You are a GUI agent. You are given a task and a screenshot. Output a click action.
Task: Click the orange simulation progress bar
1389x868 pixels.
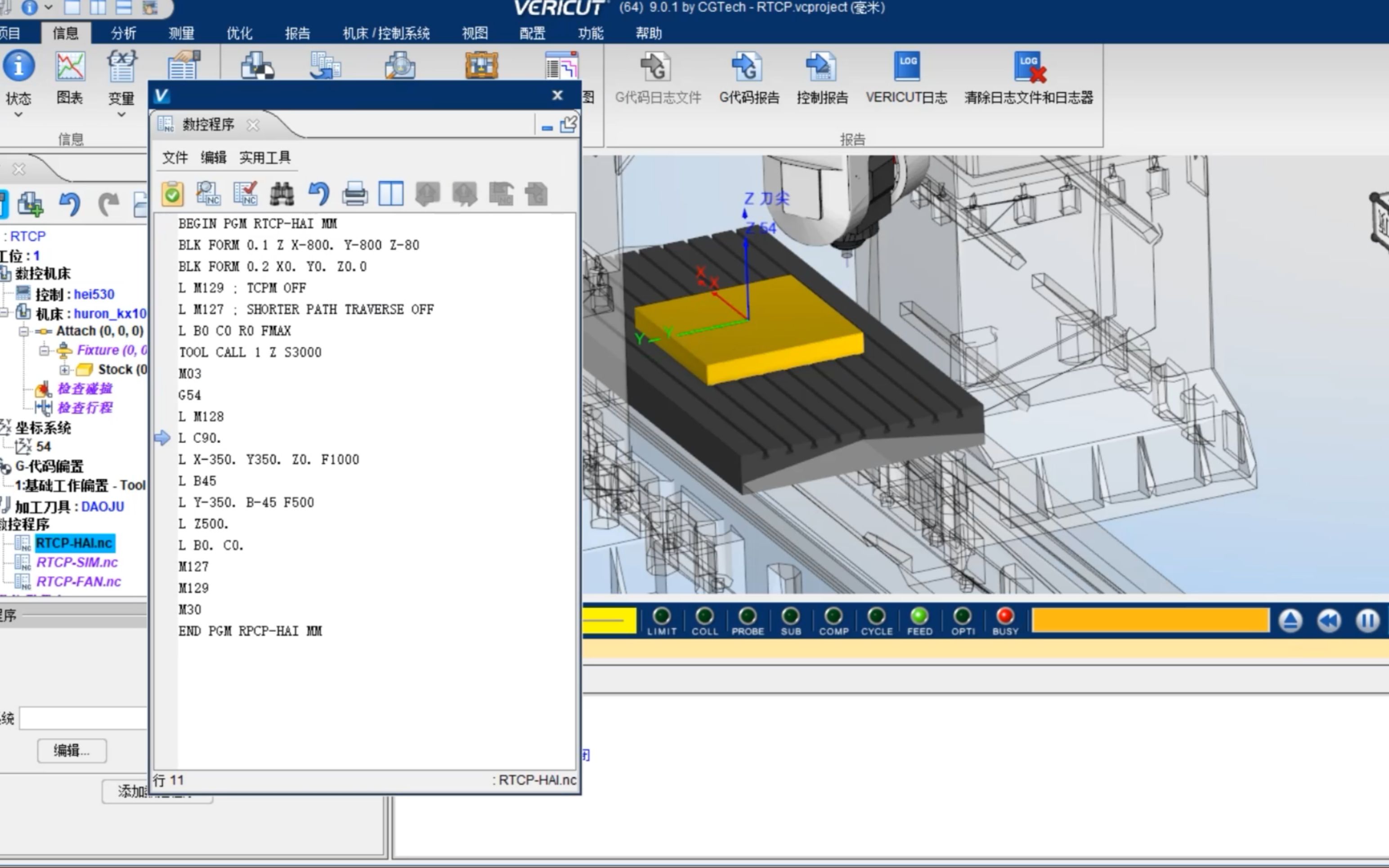point(1150,621)
